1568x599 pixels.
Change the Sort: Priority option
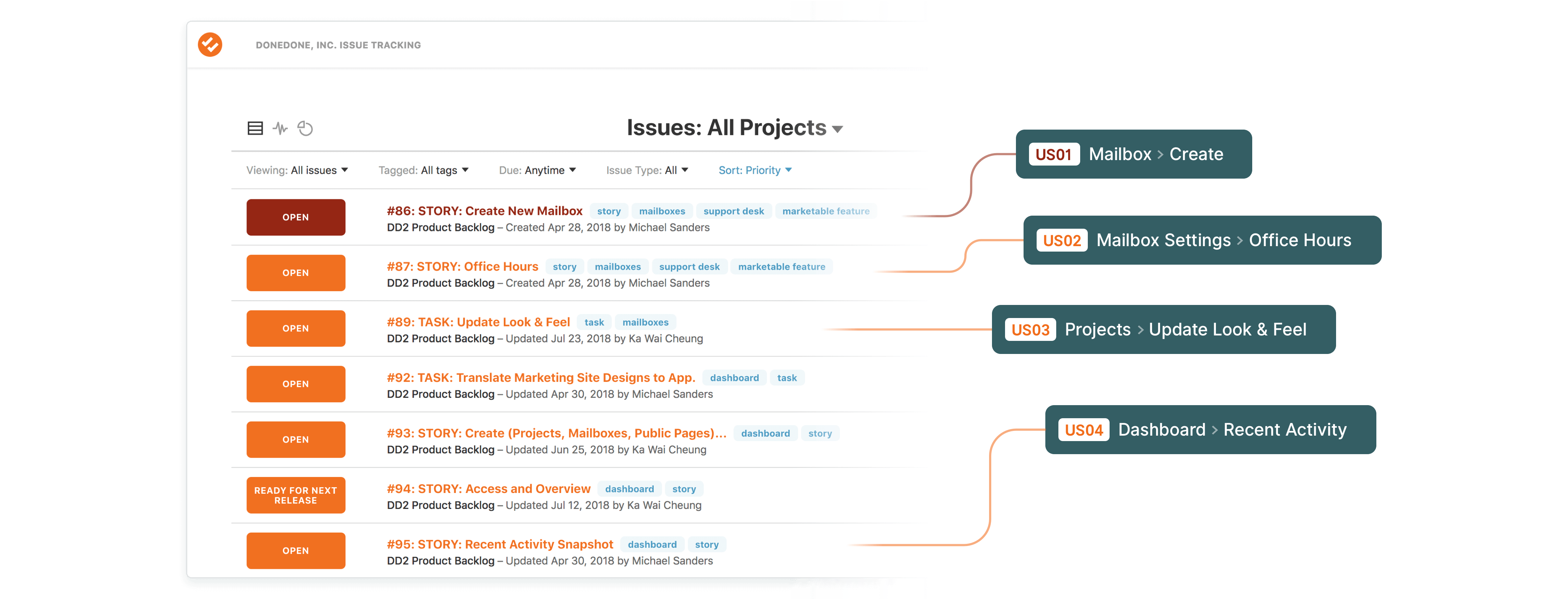pos(755,170)
